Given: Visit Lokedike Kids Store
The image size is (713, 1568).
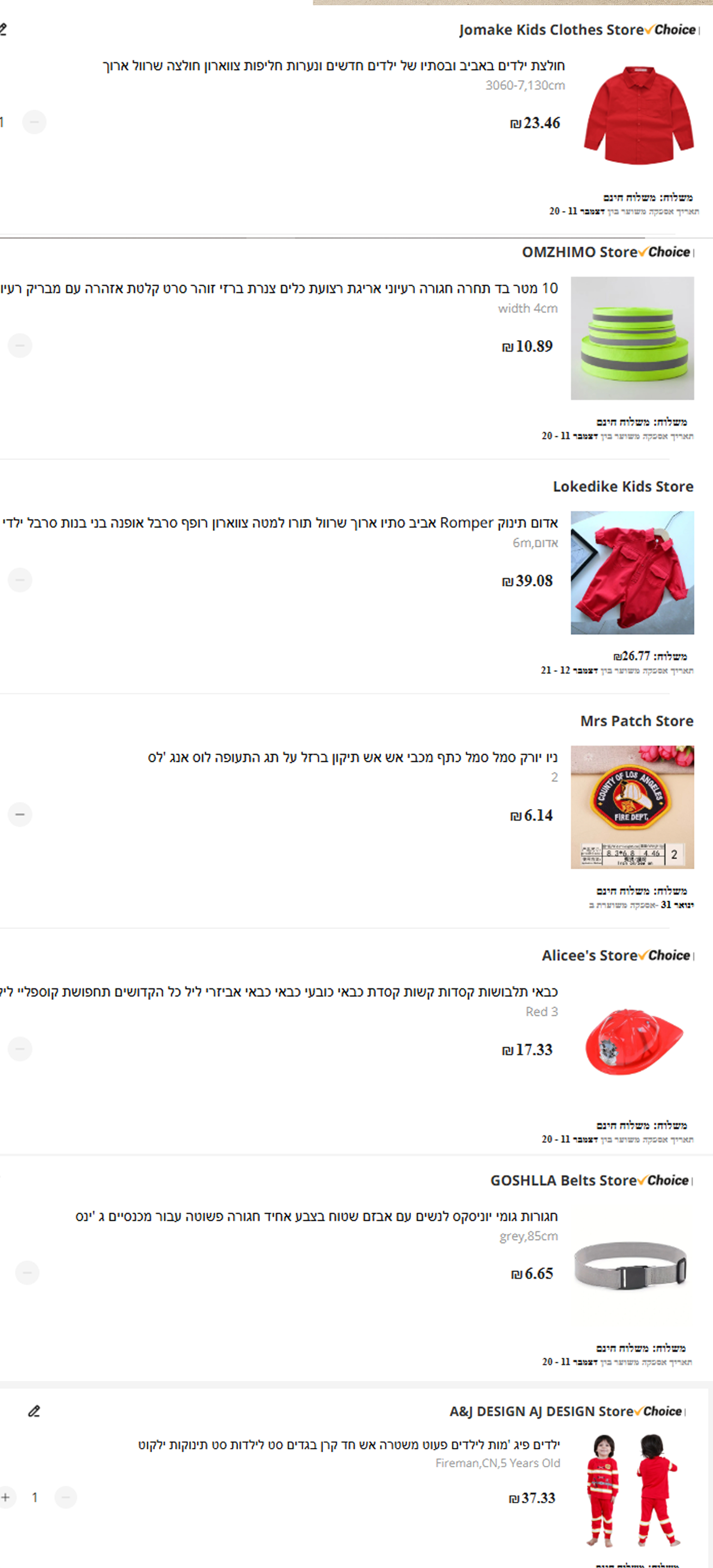Looking at the screenshot, I should (623, 486).
